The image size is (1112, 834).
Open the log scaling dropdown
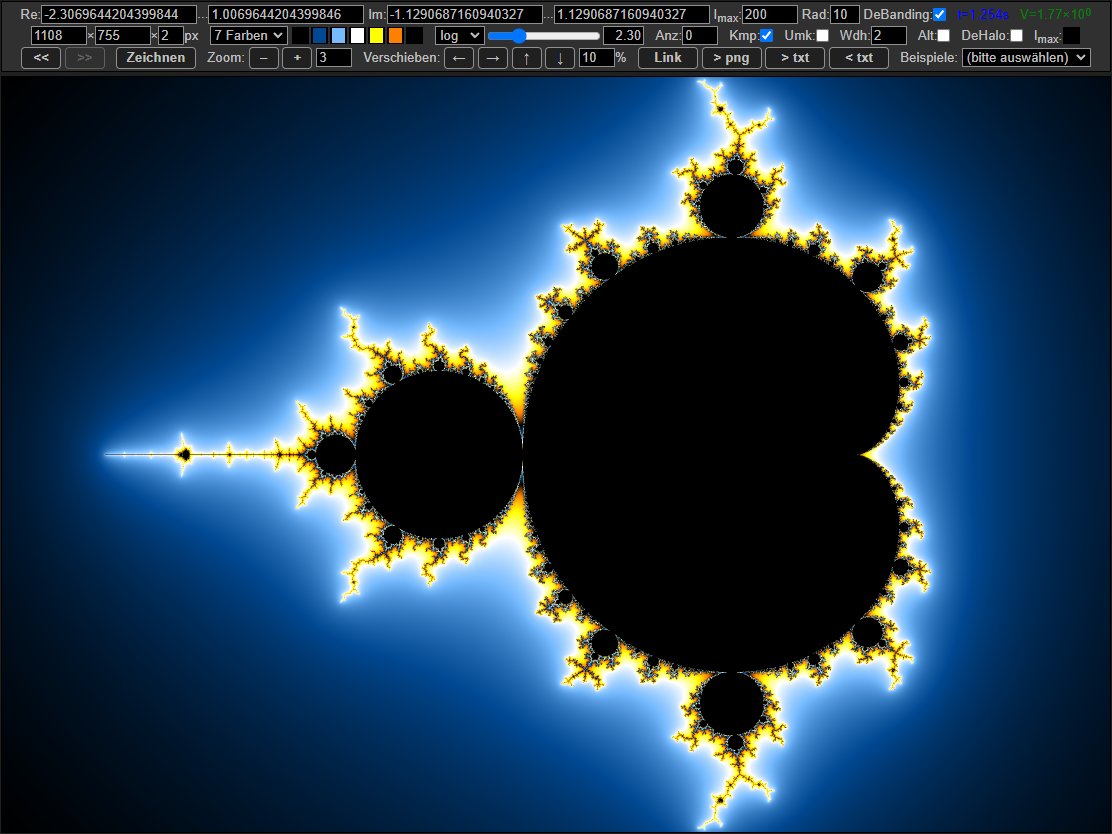point(459,36)
